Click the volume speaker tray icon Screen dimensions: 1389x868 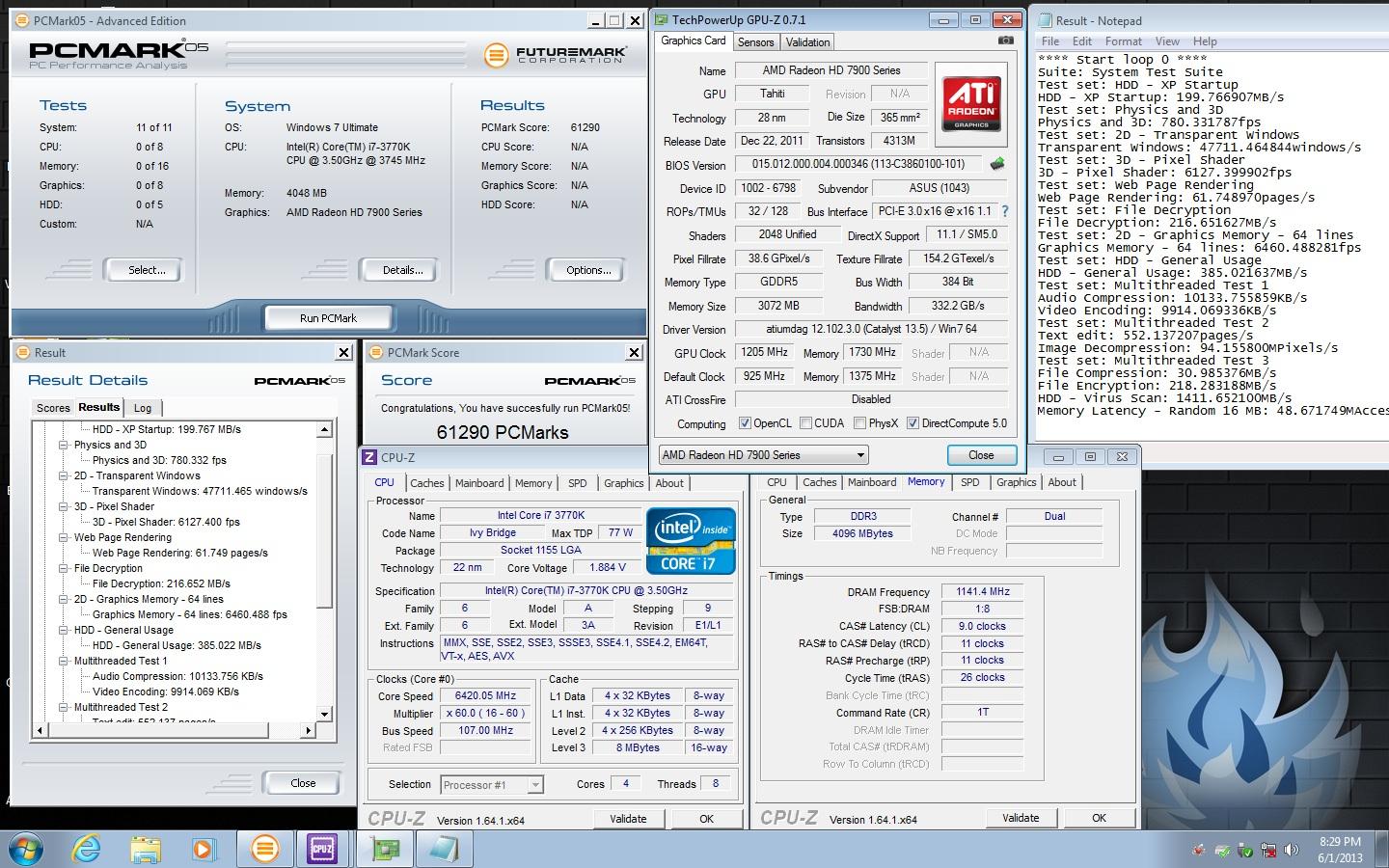pos(1294,851)
